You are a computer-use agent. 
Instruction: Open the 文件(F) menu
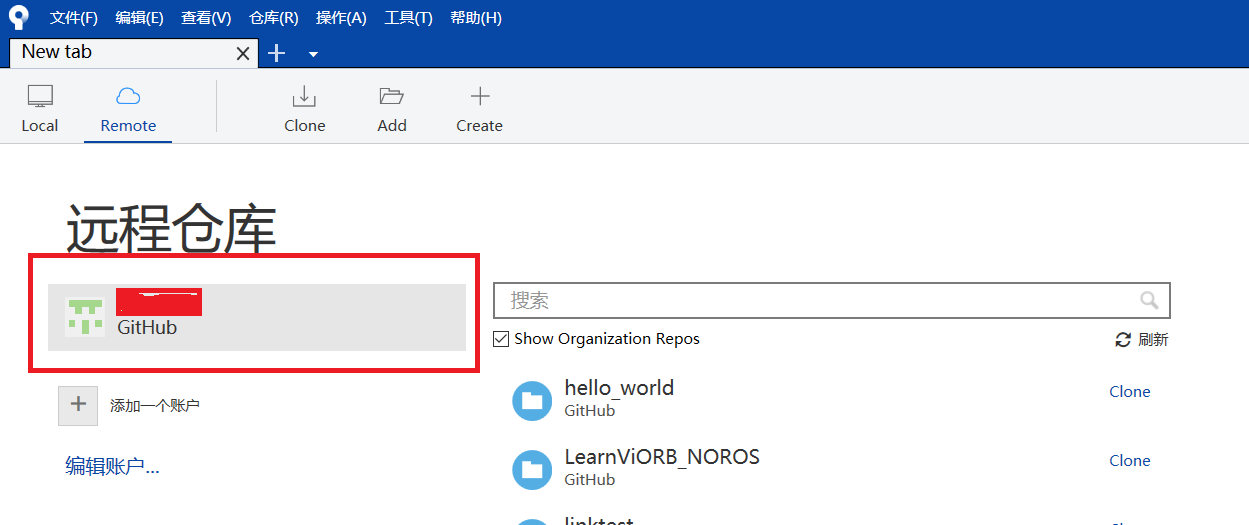point(74,18)
